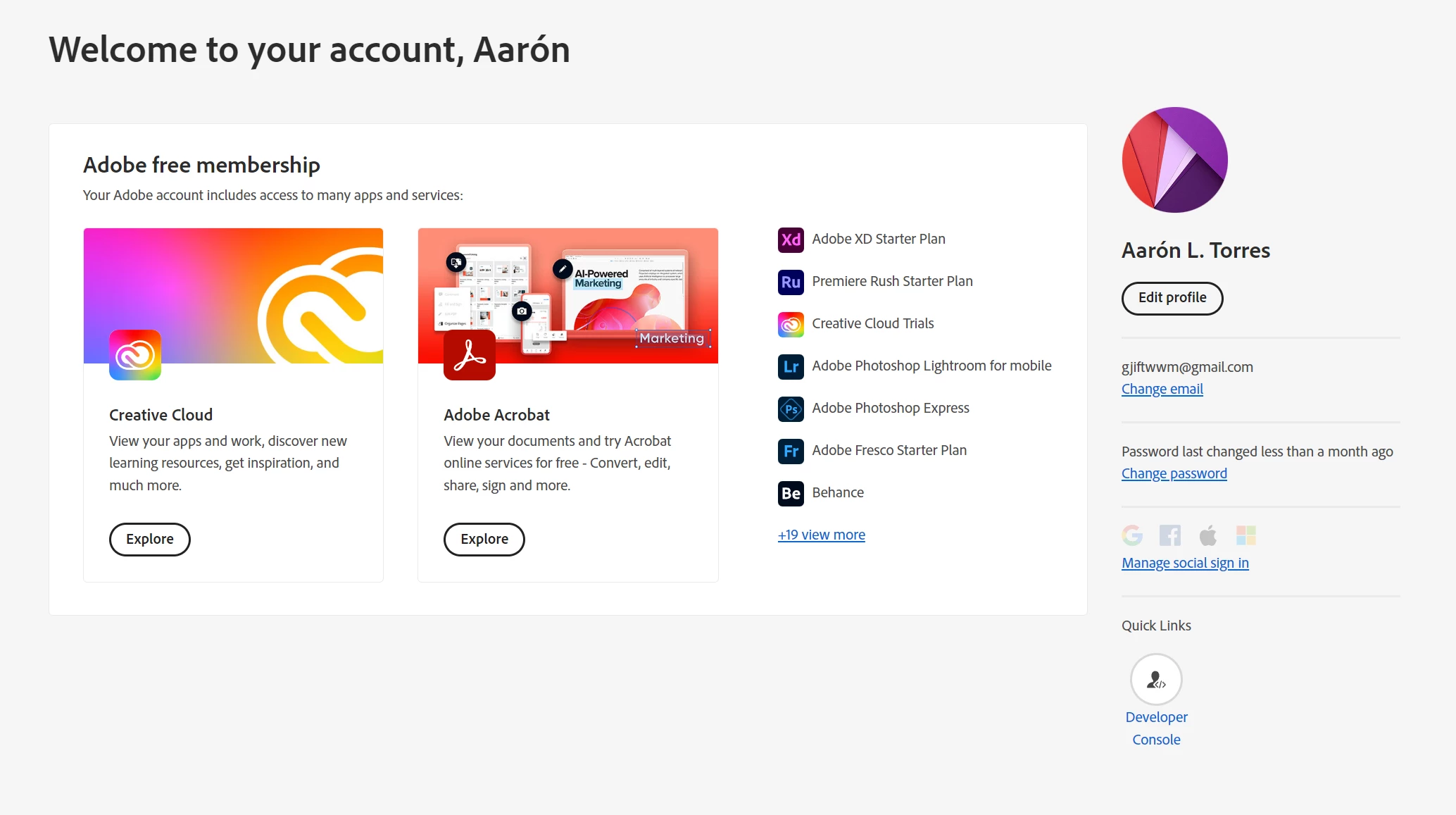The image size is (1456, 815).
Task: Open the Change email link
Action: tap(1162, 389)
